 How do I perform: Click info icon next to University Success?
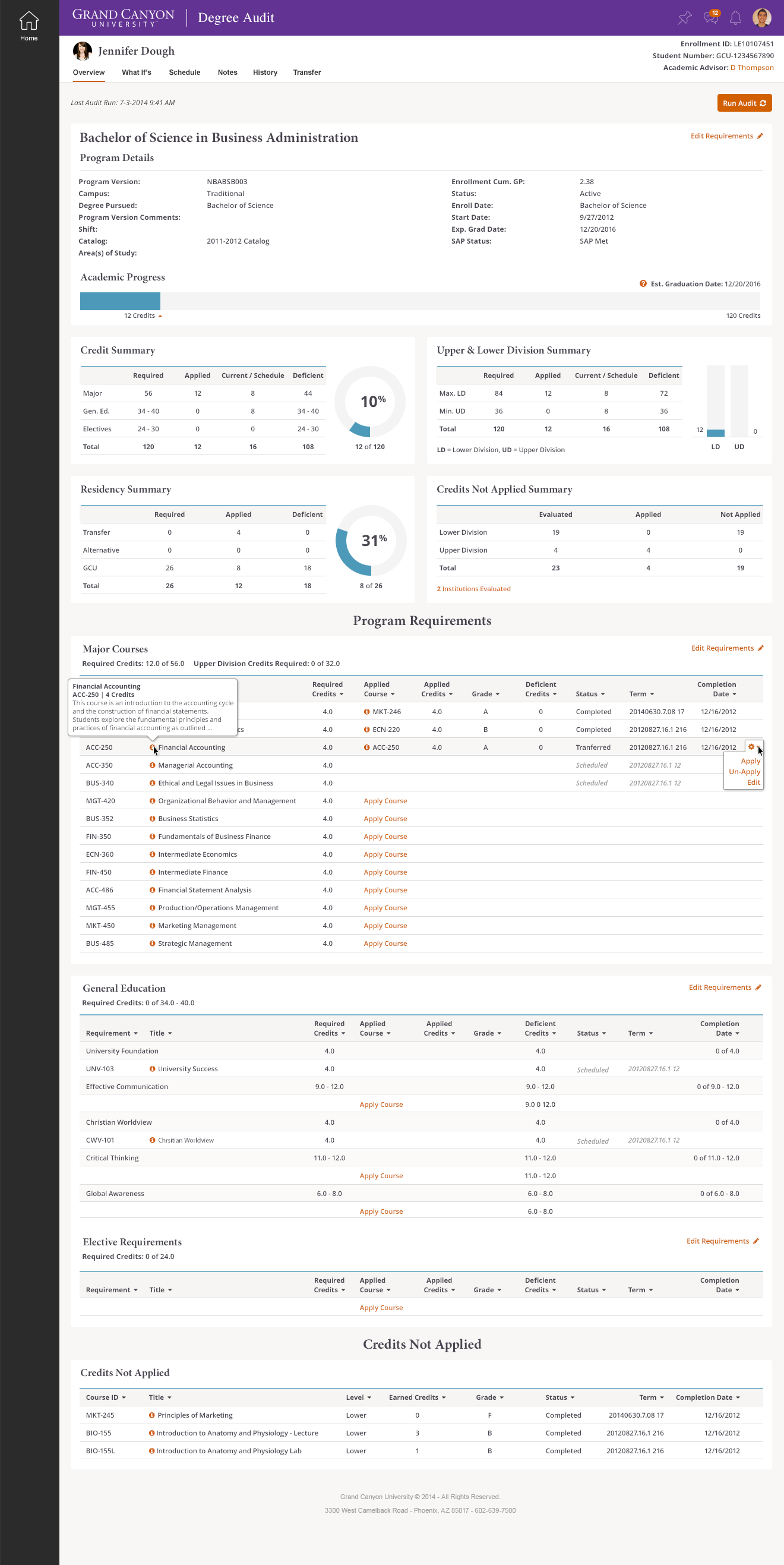153,1069
